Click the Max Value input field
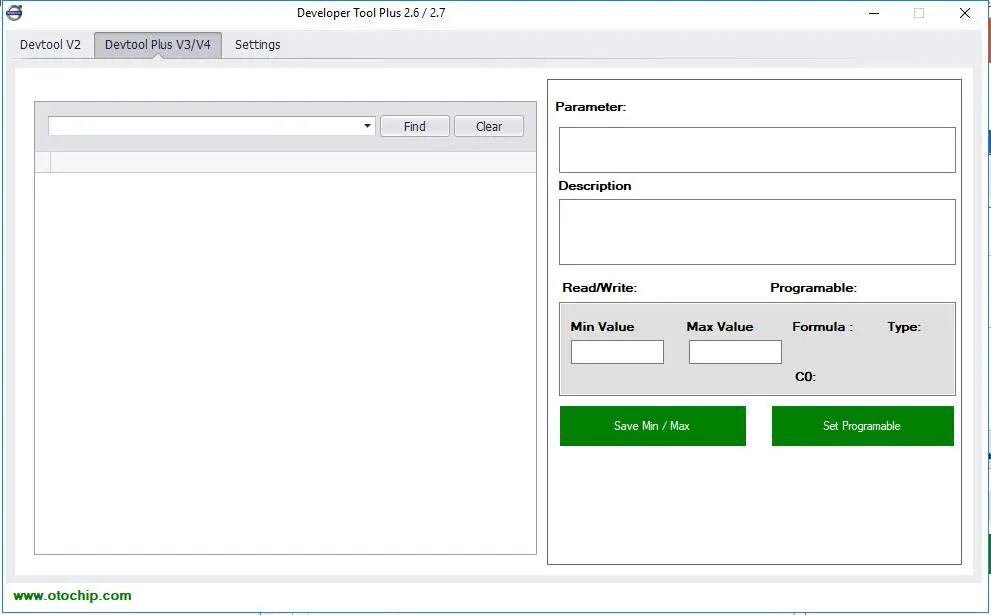Screen dimensions: 991x615 (735, 352)
